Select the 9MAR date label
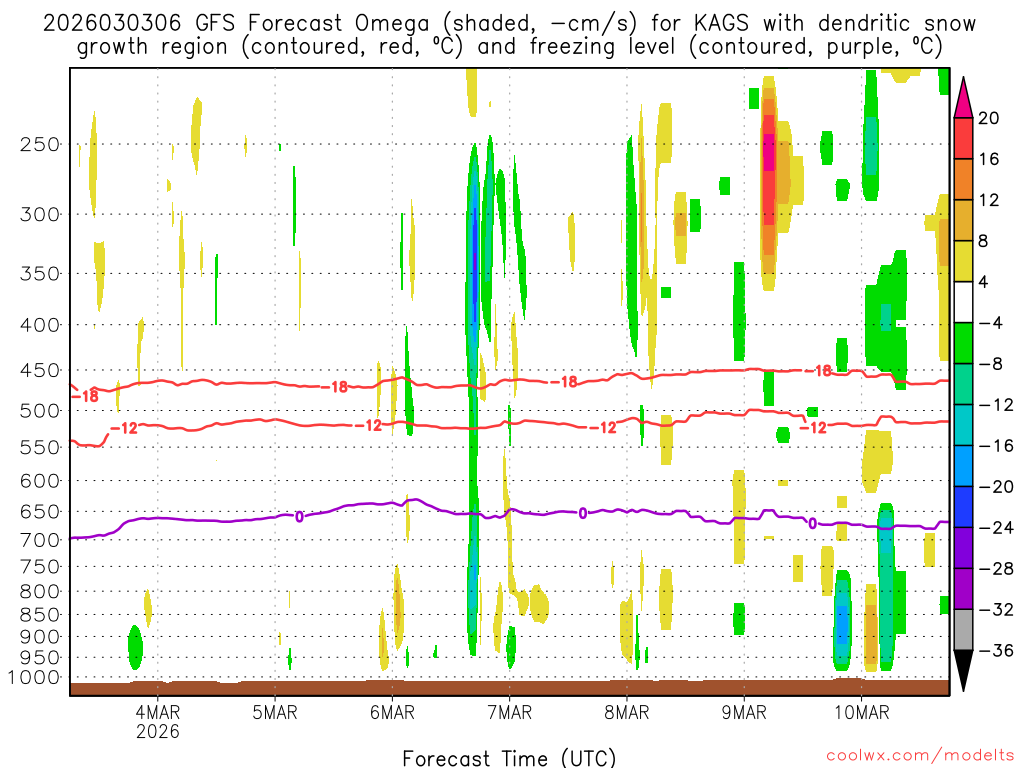This screenshot has width=1024, height=768. [744, 712]
